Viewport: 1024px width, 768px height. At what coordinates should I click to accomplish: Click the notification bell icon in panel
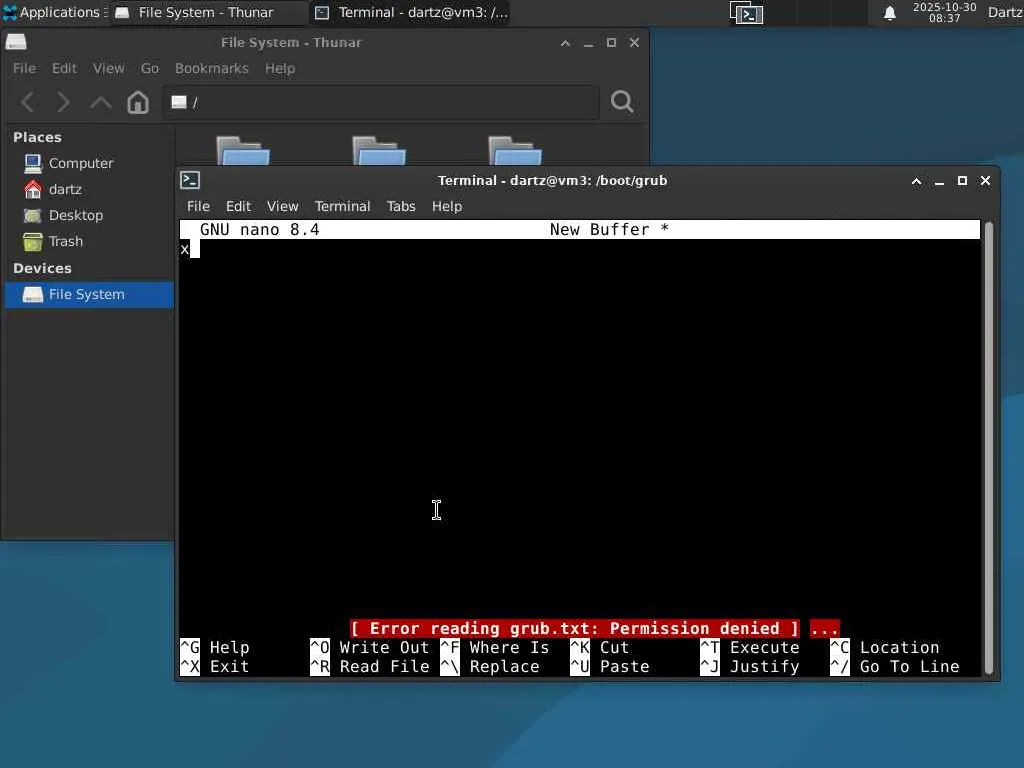(889, 13)
